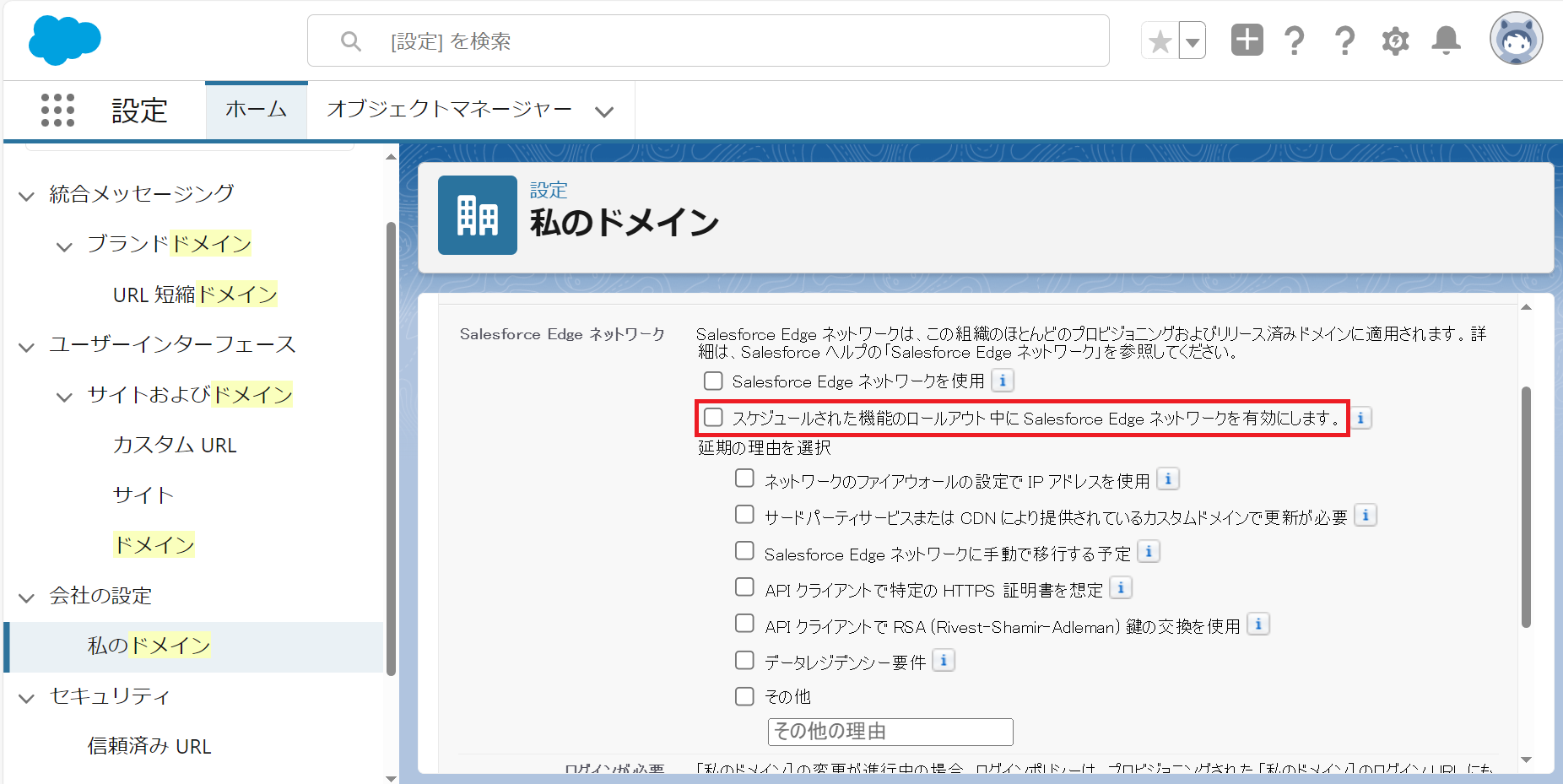Click the Salesforce cloud logo

[x=64, y=40]
